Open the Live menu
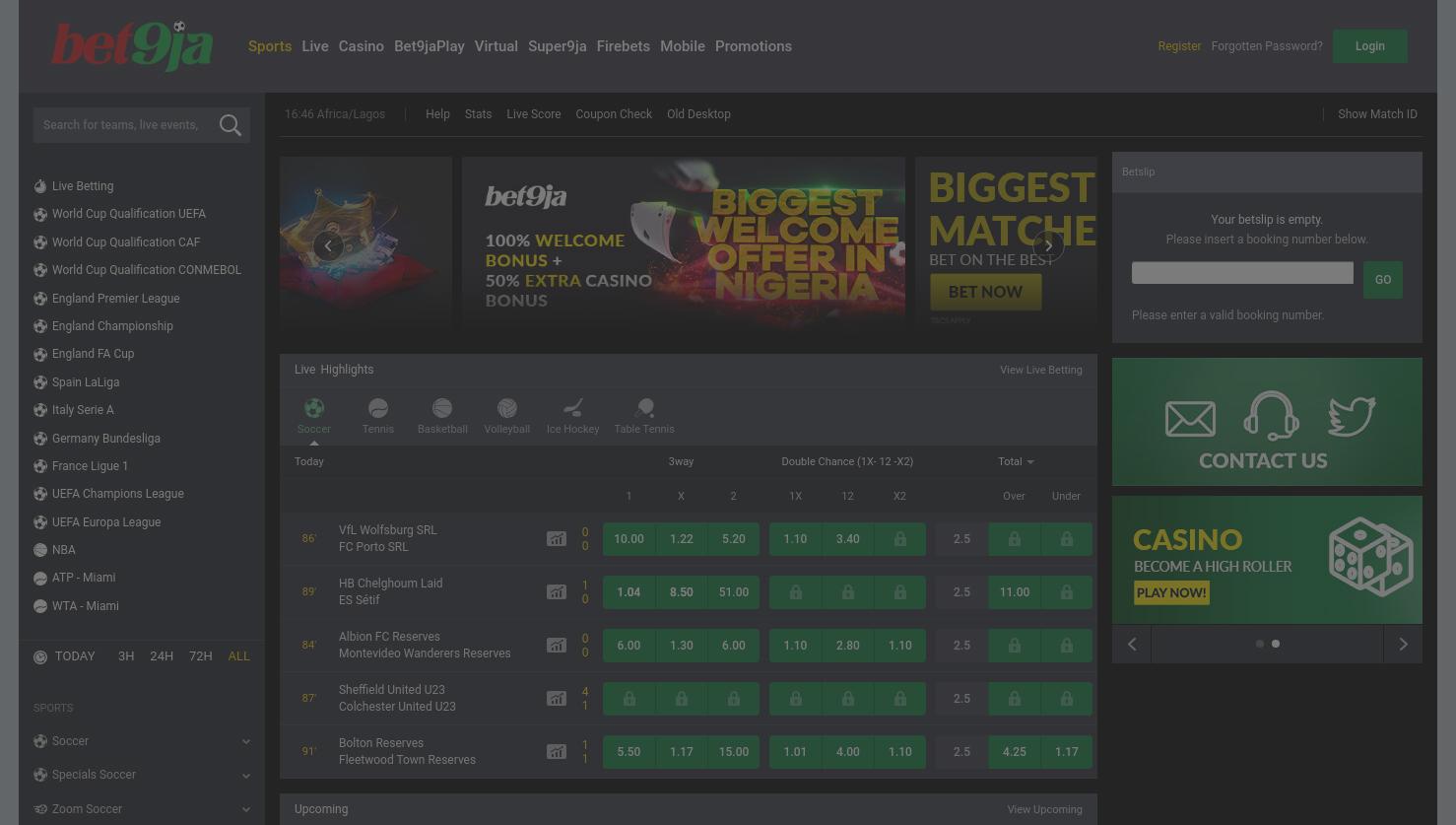The height and width of the screenshot is (825, 1456). tap(315, 46)
